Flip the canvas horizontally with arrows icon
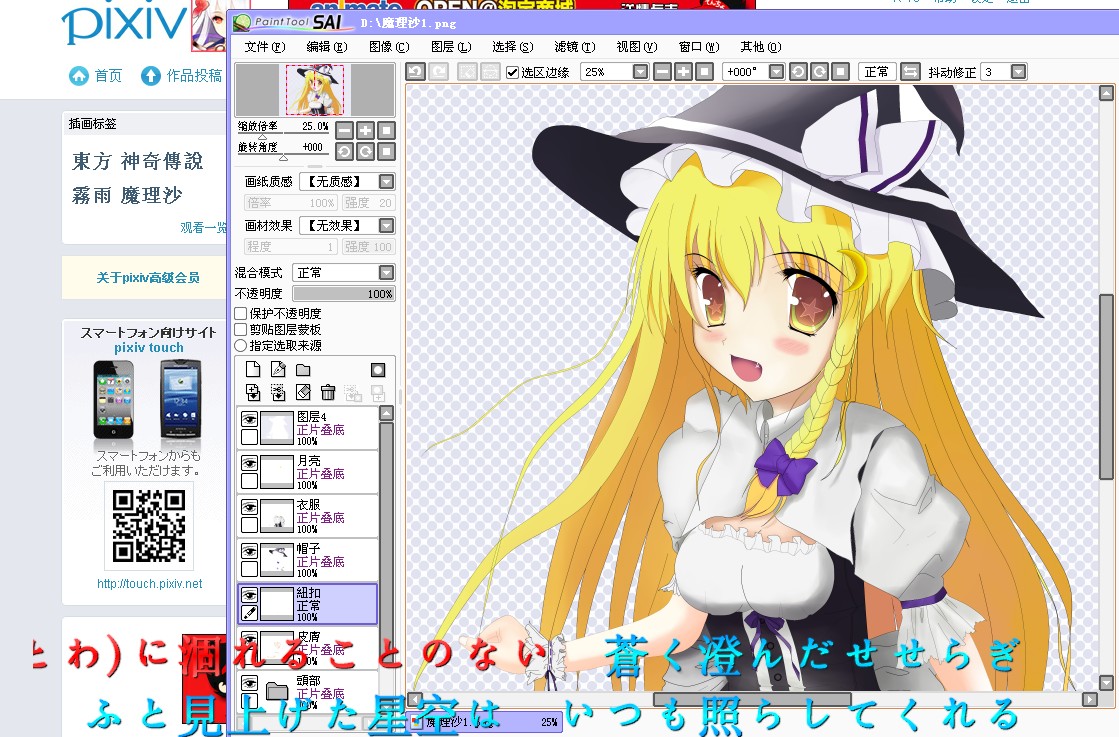This screenshot has height=737, width=1119. pyautogui.click(x=910, y=71)
